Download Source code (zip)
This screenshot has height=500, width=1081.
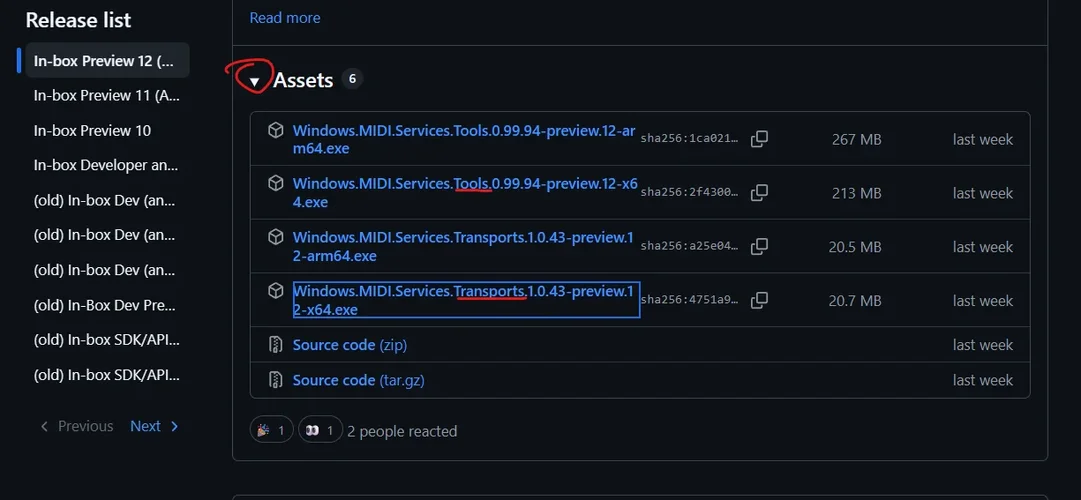350,345
